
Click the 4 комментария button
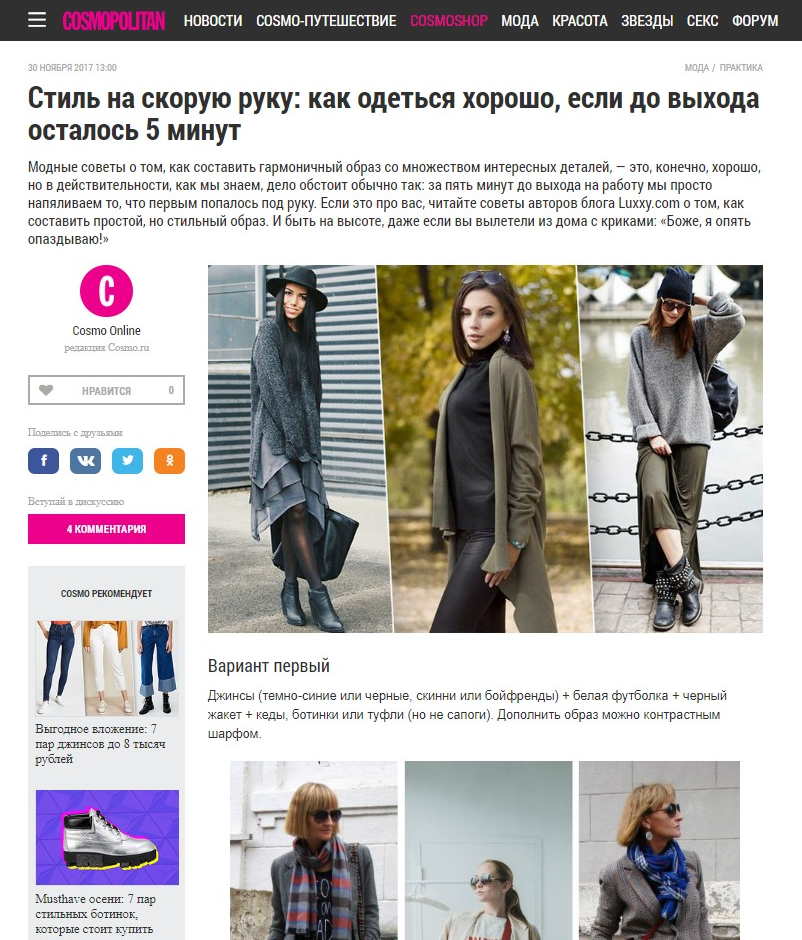click(106, 529)
